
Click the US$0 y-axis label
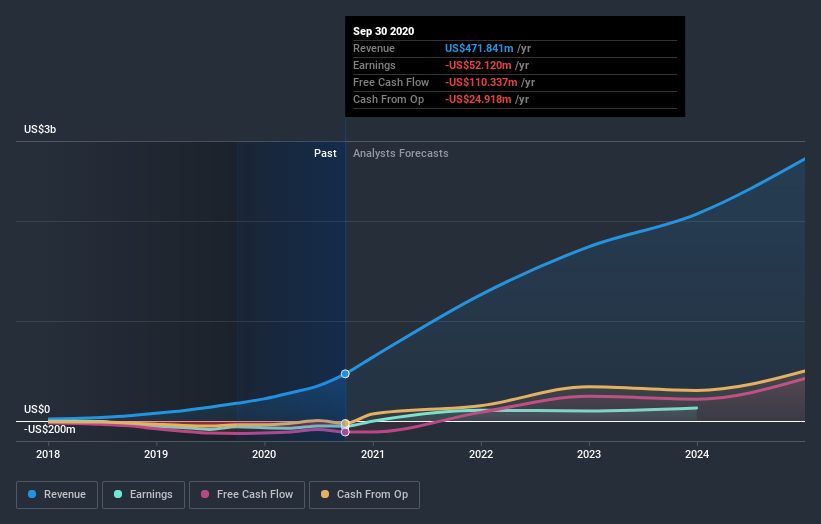point(37,409)
